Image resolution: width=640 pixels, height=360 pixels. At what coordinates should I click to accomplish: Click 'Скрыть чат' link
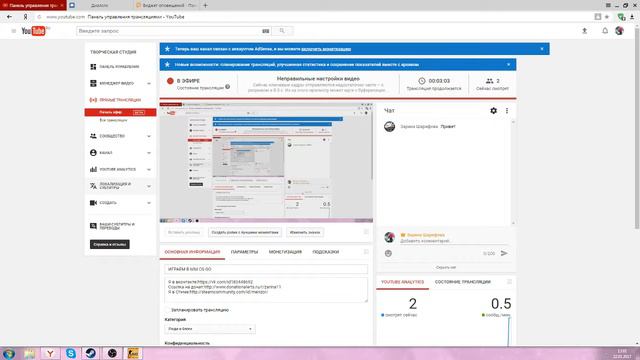[446, 267]
